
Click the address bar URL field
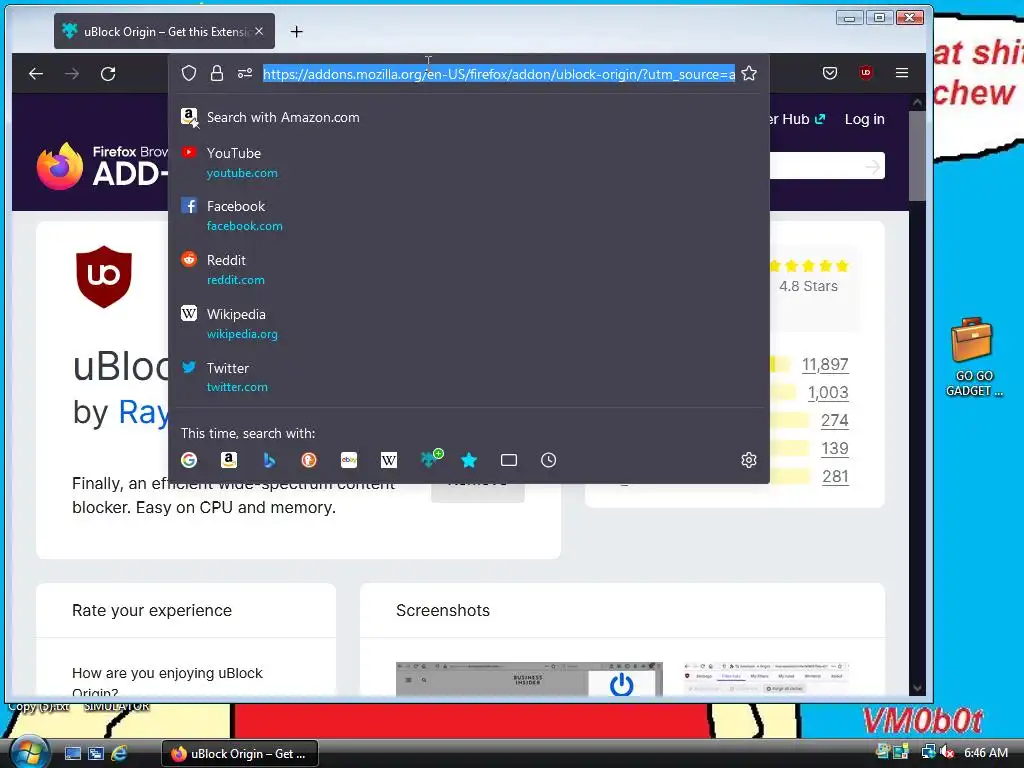(x=499, y=74)
